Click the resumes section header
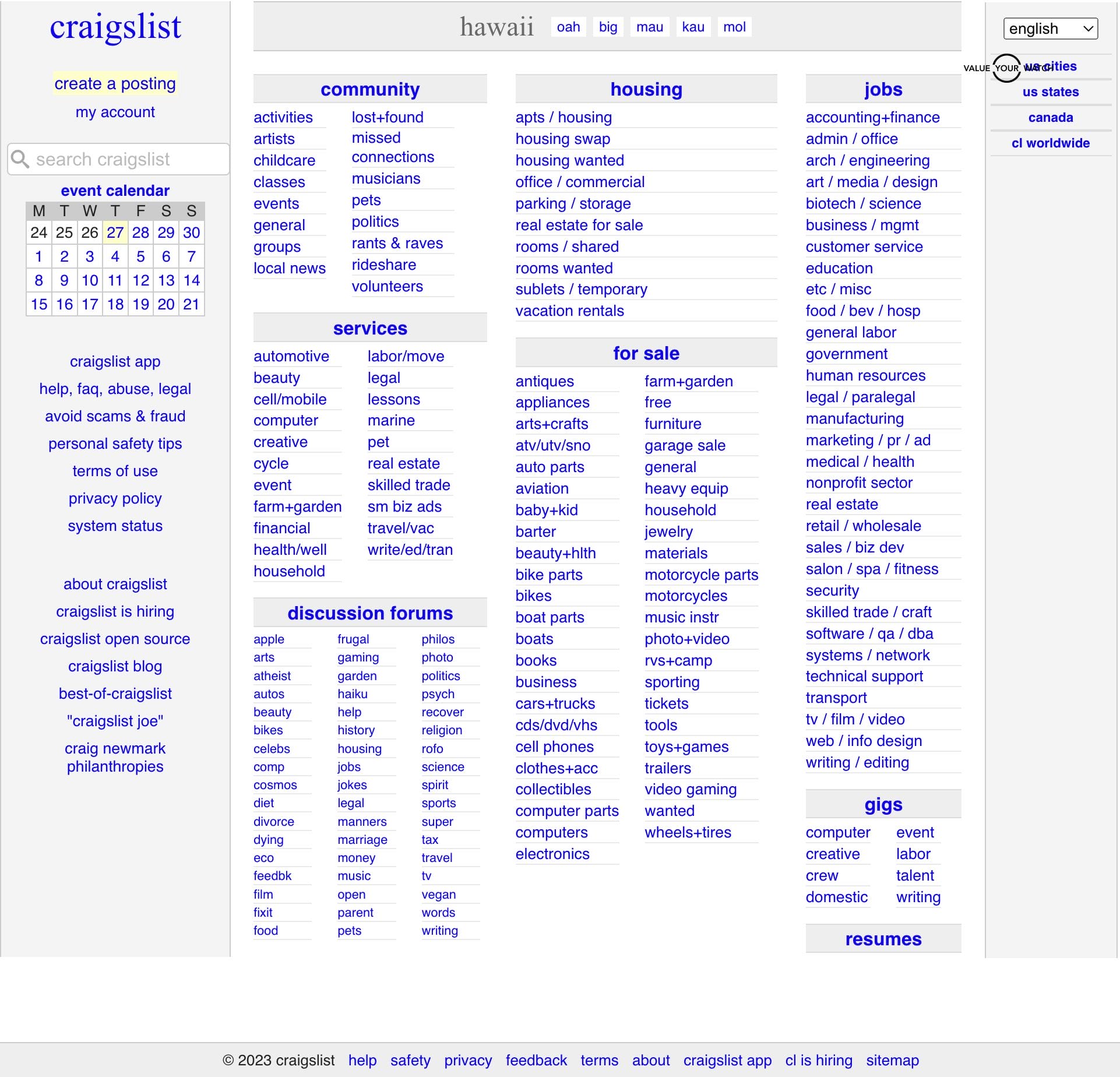 pyautogui.click(x=883, y=939)
